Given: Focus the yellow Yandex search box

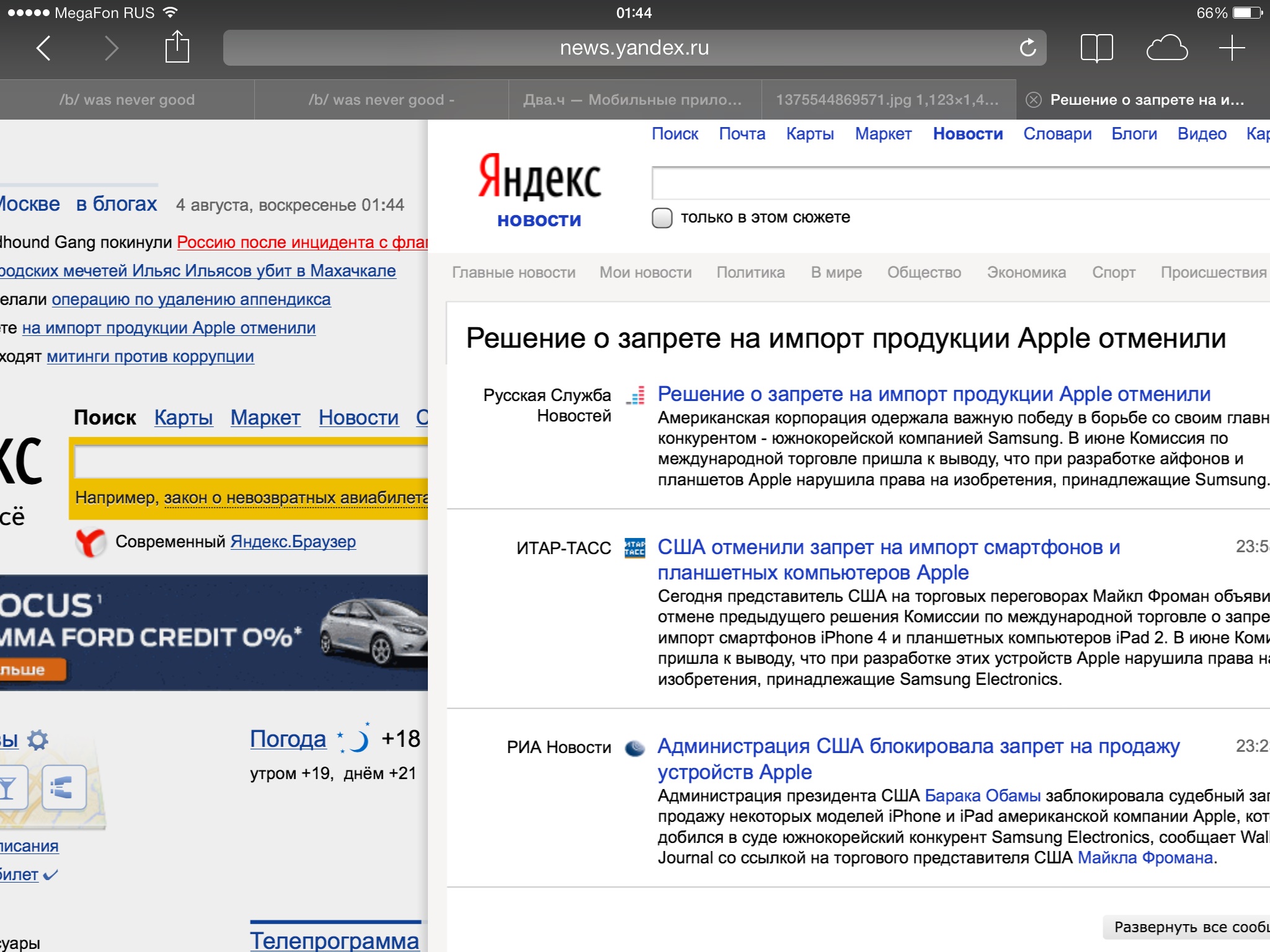Looking at the screenshot, I should 251,462.
